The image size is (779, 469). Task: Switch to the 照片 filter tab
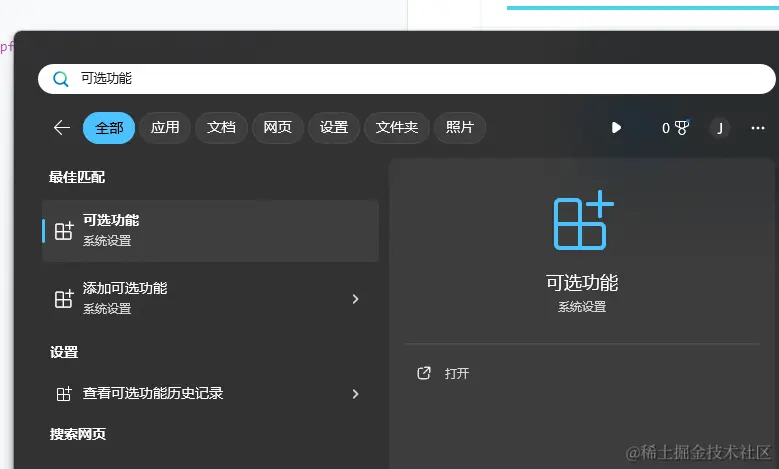[460, 128]
